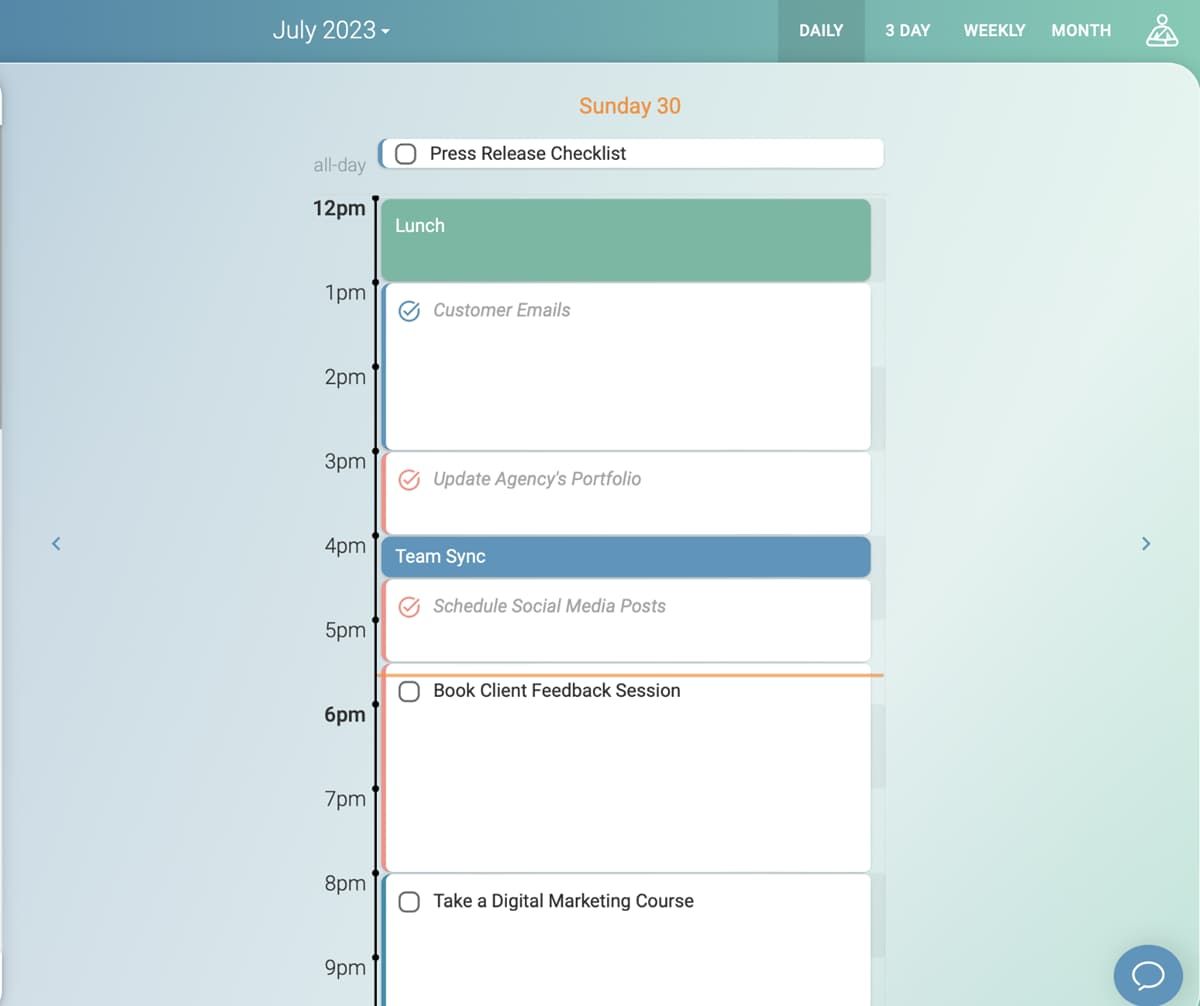Go to previous day arrow
The height and width of the screenshot is (1006, 1200).
point(57,544)
